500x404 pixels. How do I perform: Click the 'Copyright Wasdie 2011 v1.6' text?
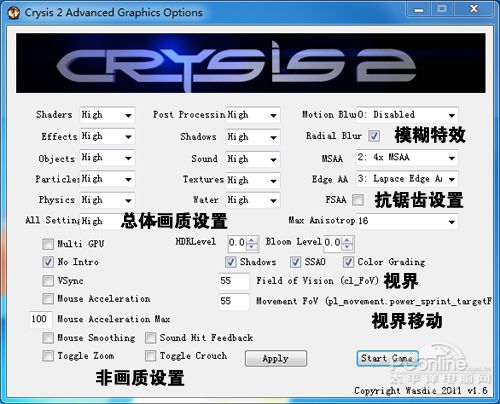click(421, 390)
